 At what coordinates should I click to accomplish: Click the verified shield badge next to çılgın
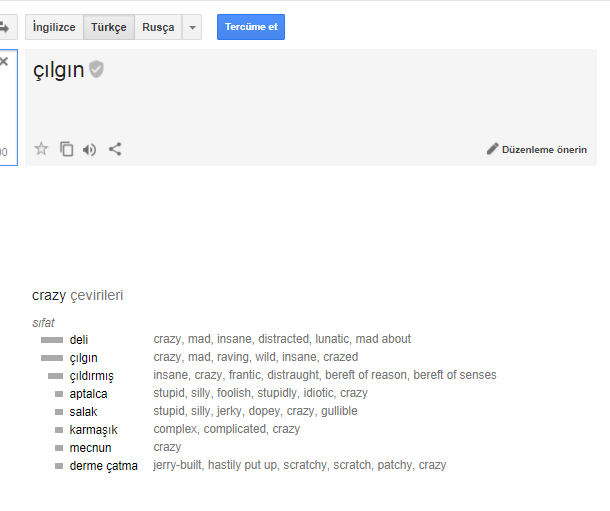96,69
